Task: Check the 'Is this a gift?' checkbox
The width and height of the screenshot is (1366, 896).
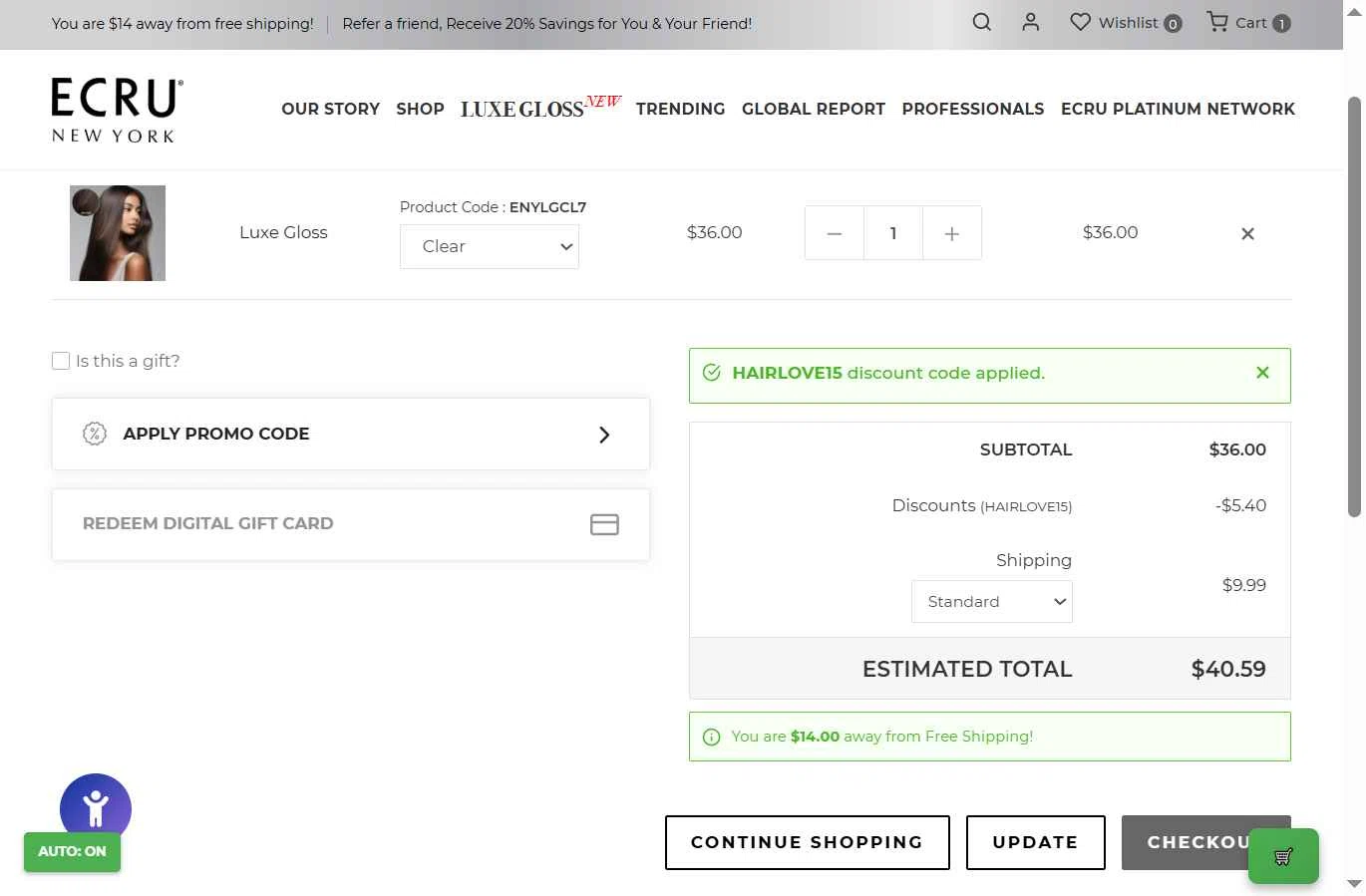Action: 61,361
